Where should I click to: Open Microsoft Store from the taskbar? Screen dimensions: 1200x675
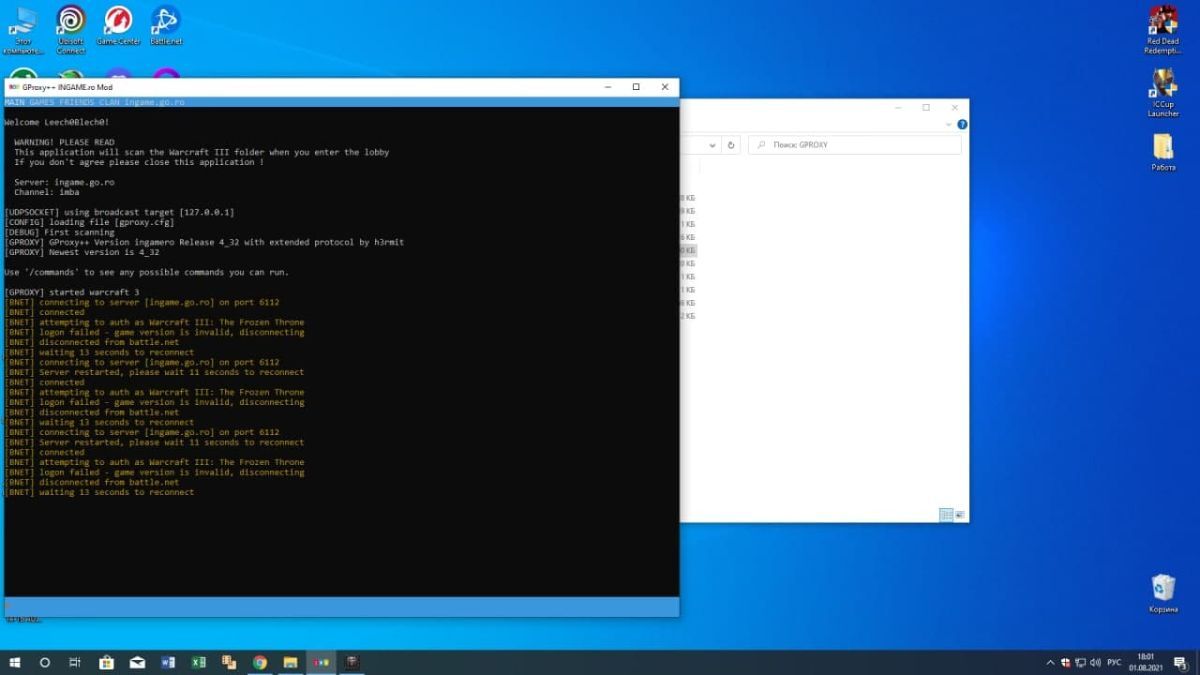click(107, 662)
